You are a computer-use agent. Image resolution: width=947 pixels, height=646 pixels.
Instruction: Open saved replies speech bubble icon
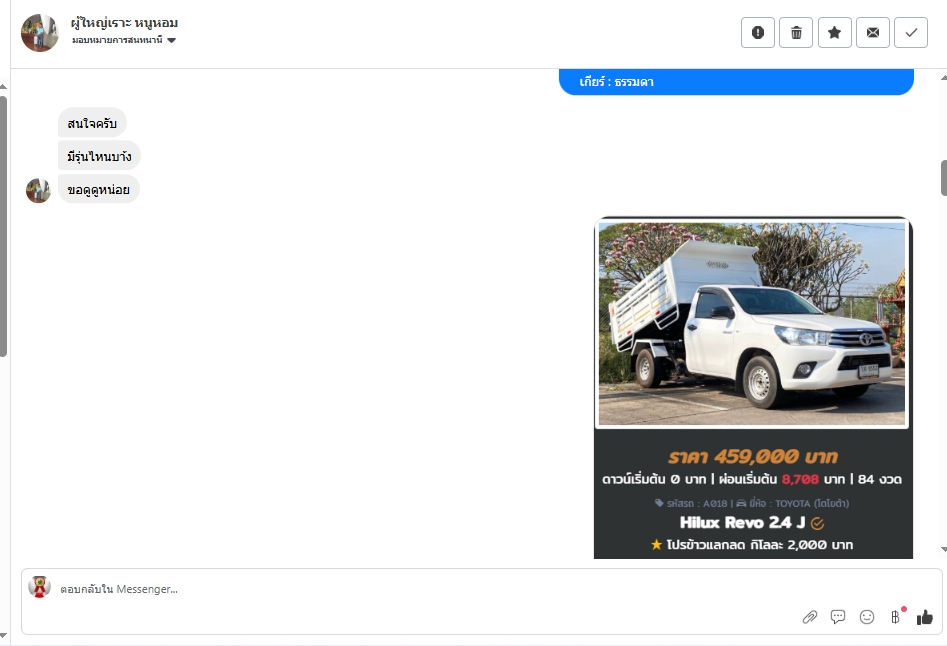pyautogui.click(x=838, y=617)
